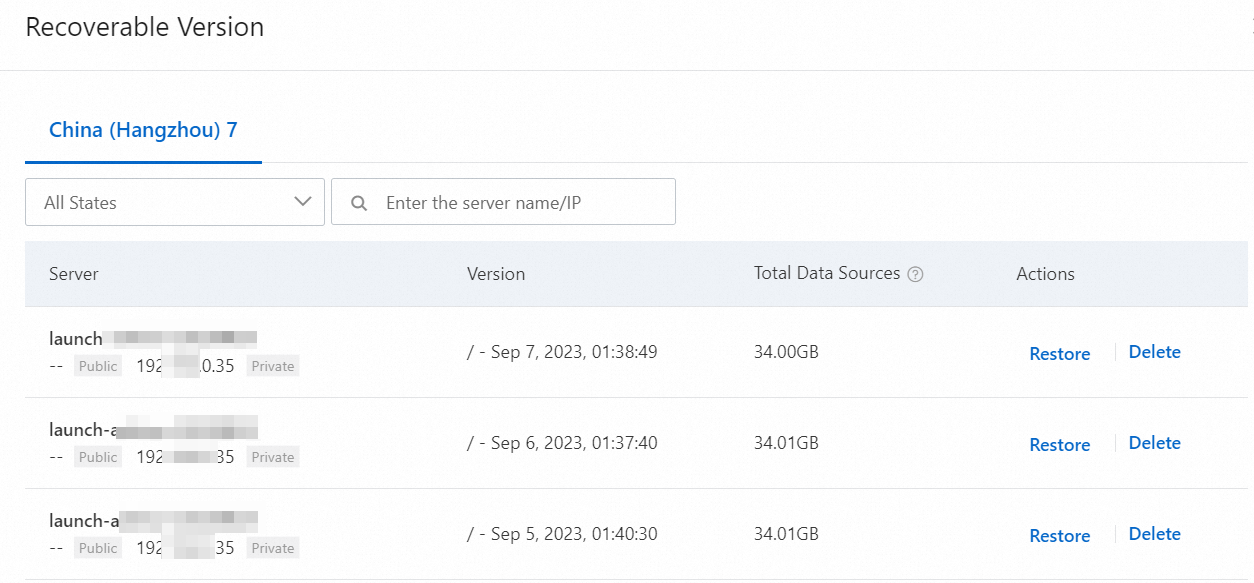Restore the Sep 7, 2023 version
The width and height of the screenshot is (1254, 583).
coord(1059,354)
